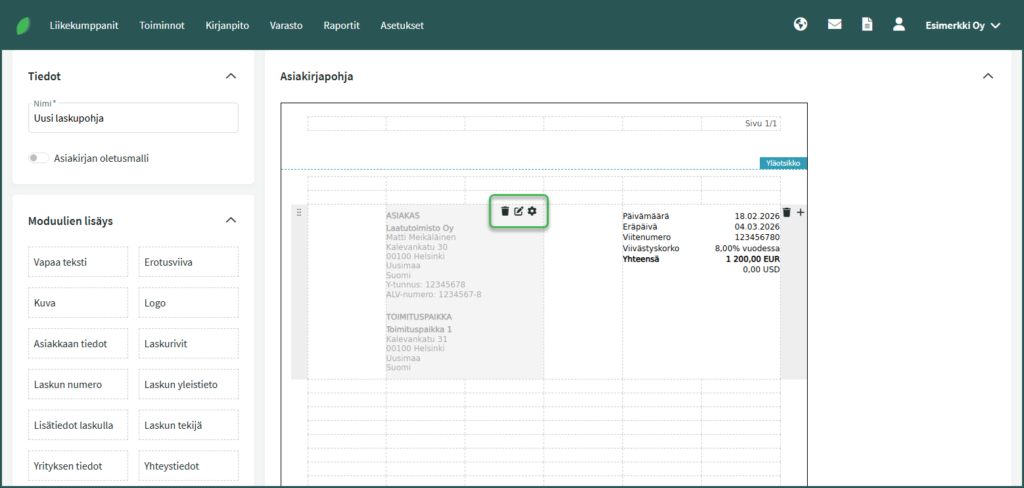Open the globe language icon
The image size is (1024, 488).
(800, 25)
